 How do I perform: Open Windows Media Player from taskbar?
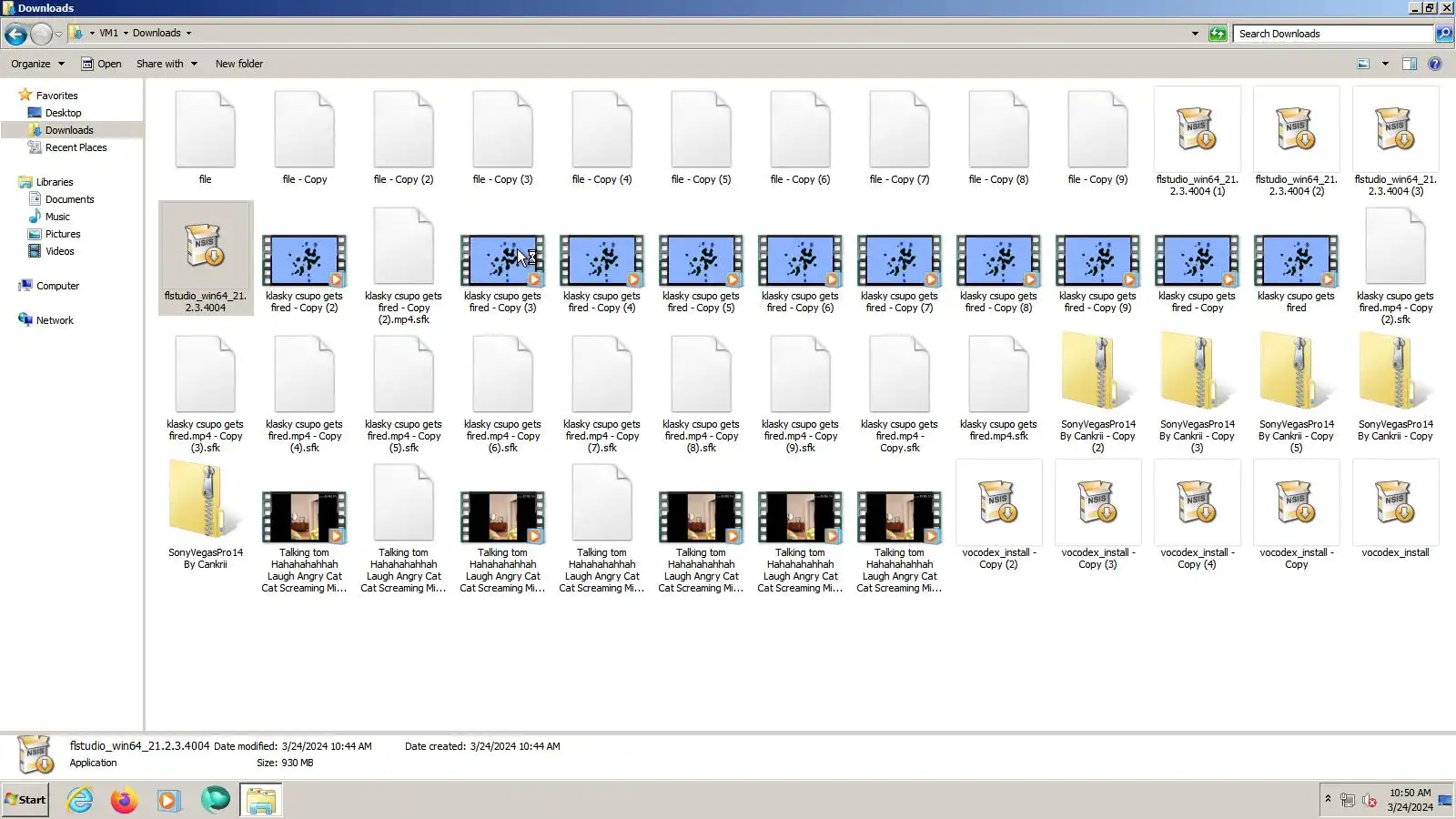[x=169, y=800]
